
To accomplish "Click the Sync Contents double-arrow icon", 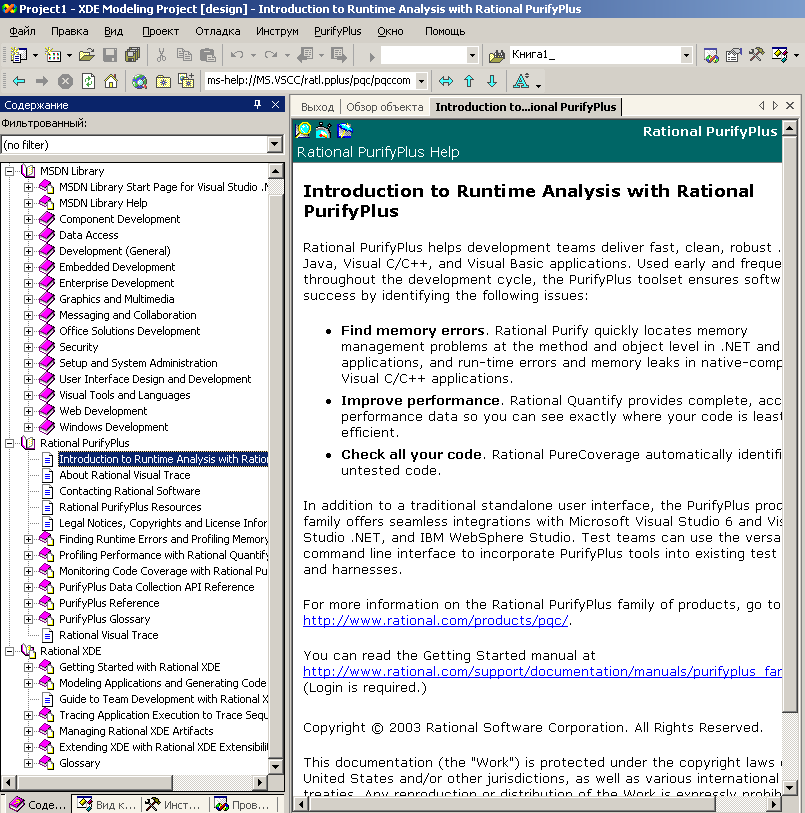I will (446, 81).
